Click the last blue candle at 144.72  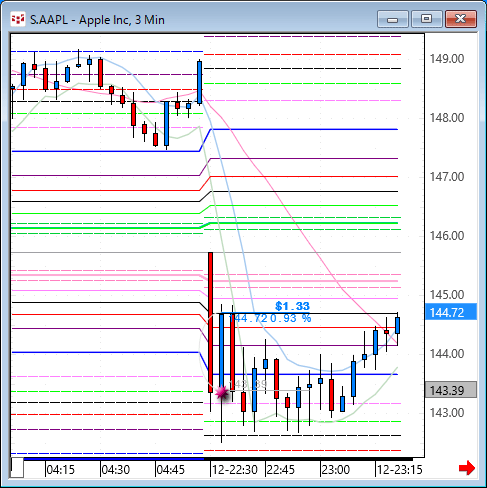pos(397,325)
